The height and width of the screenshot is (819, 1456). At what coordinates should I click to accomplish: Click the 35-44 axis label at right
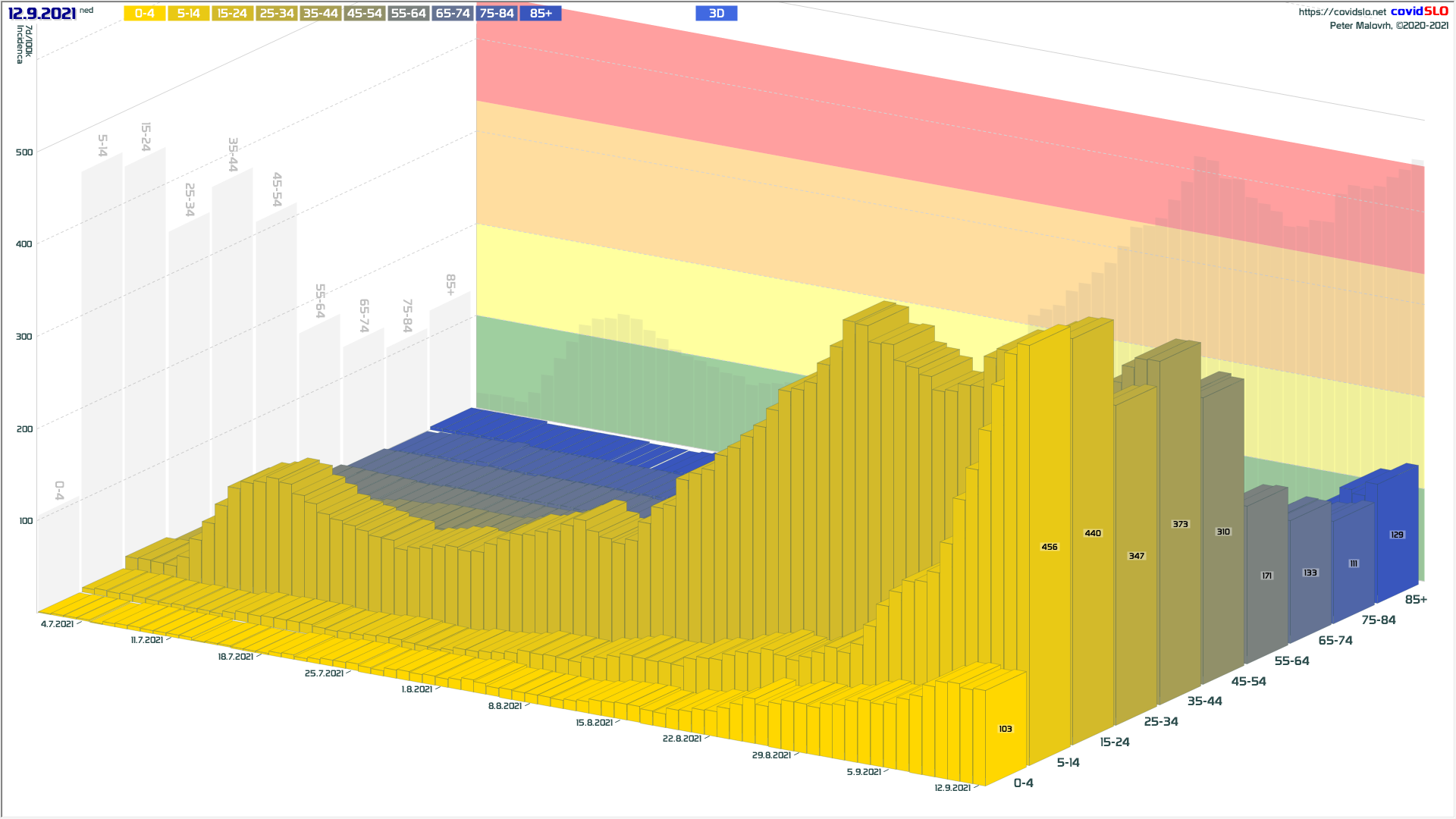click(x=1204, y=701)
